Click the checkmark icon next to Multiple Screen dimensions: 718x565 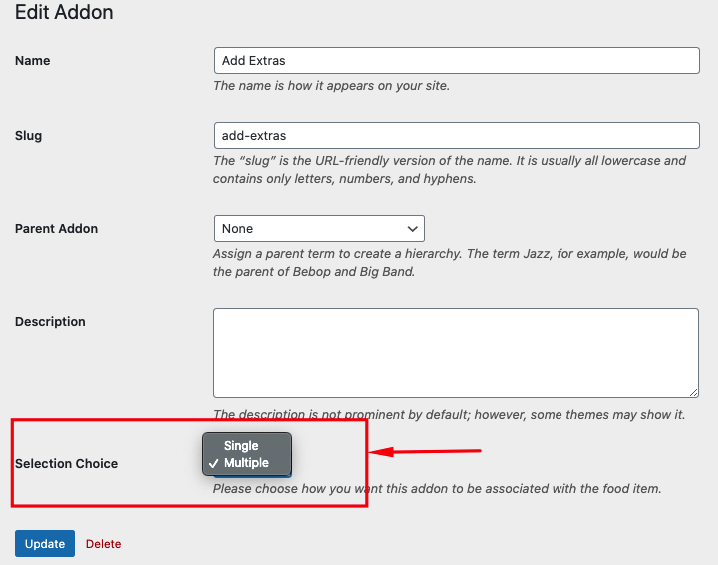pos(213,463)
